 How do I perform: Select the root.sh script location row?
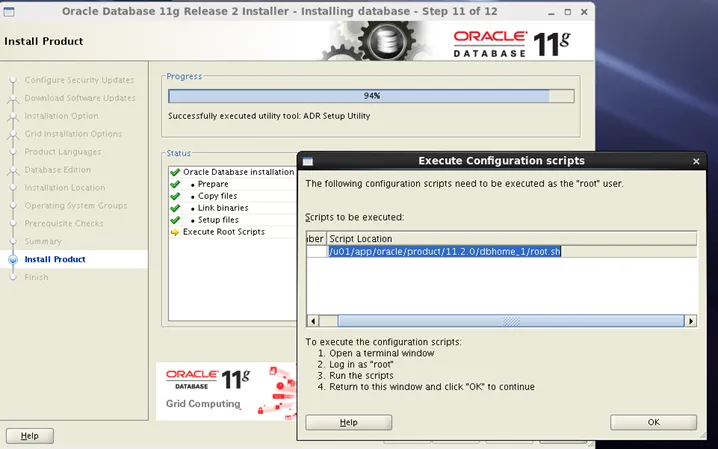[445, 252]
